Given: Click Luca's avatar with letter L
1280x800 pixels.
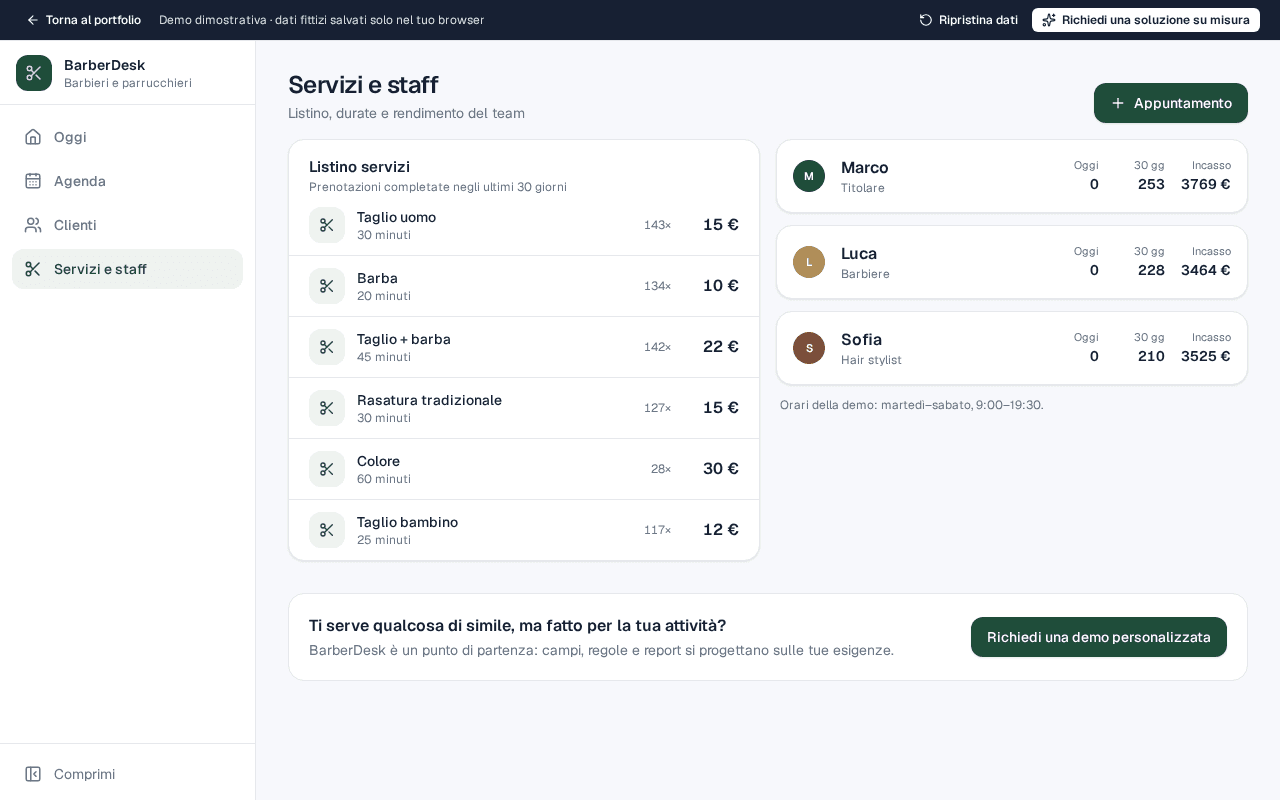Looking at the screenshot, I should pyautogui.click(x=809, y=262).
